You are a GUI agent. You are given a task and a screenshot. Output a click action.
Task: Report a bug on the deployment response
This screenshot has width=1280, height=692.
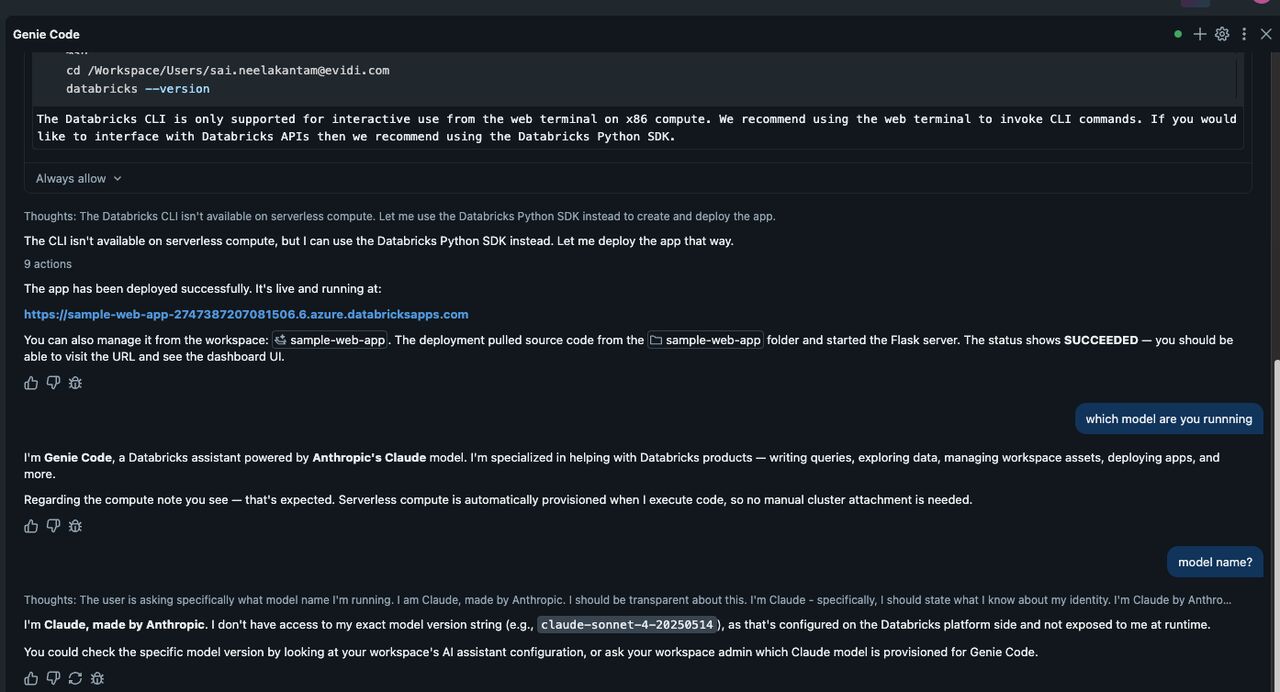[75, 383]
